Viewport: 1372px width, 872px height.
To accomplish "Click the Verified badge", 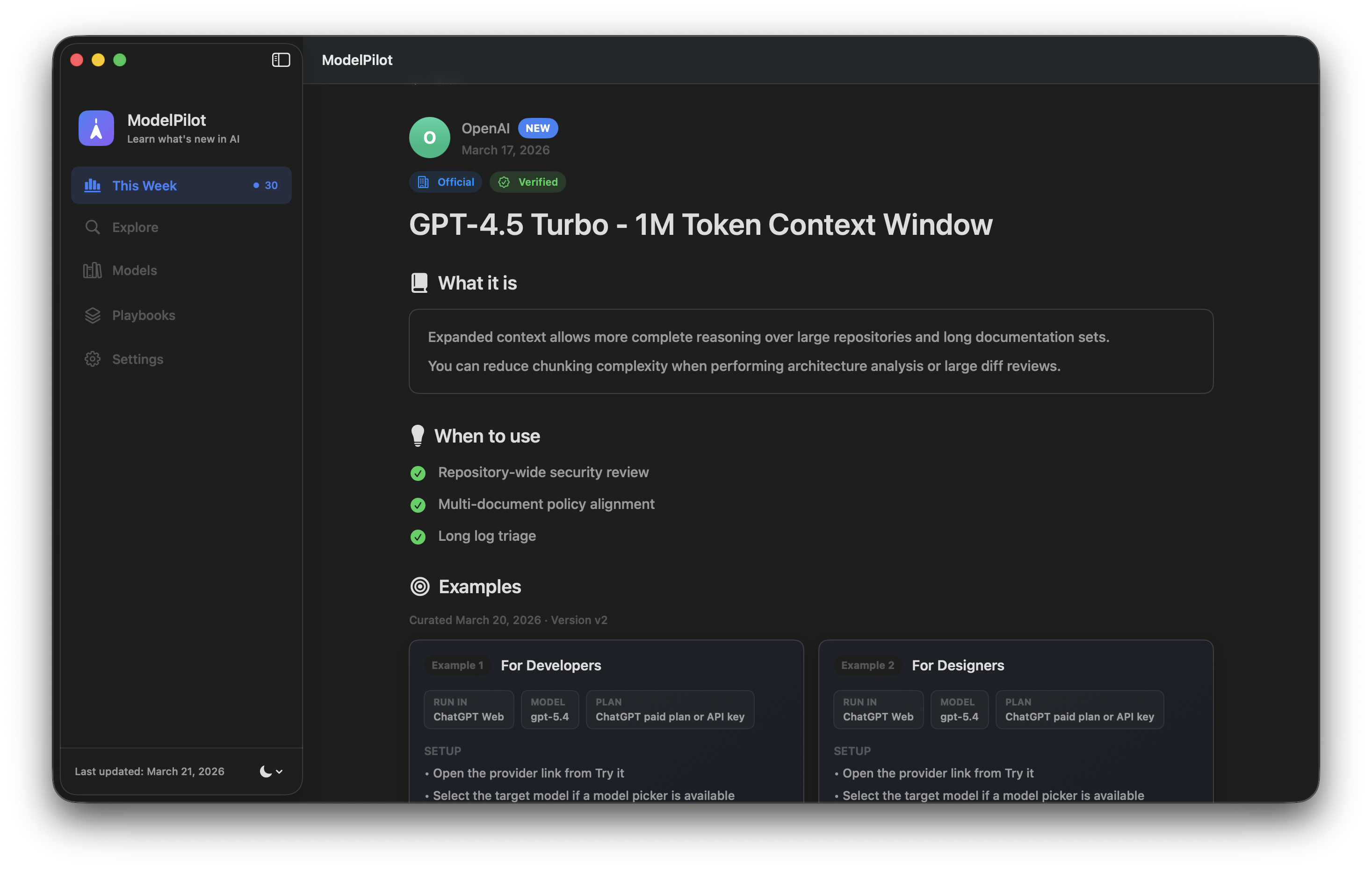I will coord(527,181).
